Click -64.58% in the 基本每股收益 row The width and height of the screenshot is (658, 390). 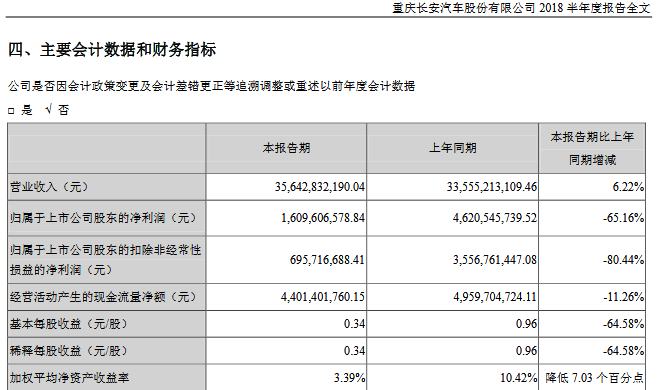[x=624, y=324]
